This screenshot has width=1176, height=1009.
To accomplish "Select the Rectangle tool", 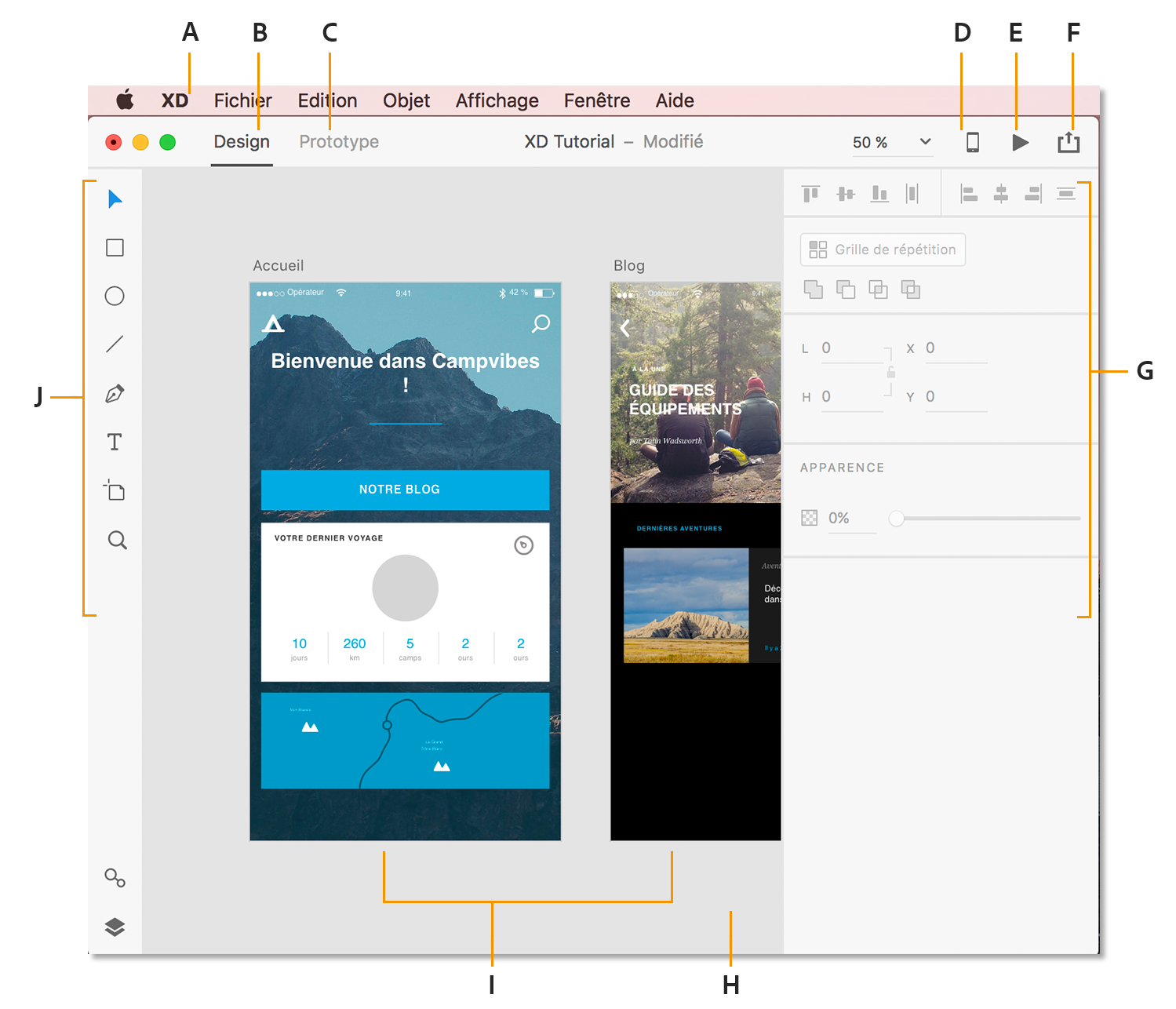I will pyautogui.click(x=115, y=247).
